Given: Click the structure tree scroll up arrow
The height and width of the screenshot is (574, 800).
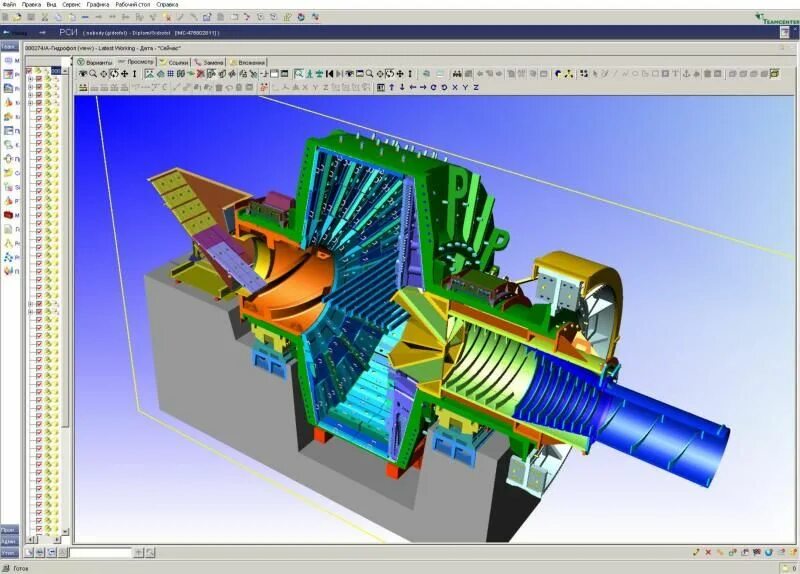Looking at the screenshot, I should coord(65,71).
